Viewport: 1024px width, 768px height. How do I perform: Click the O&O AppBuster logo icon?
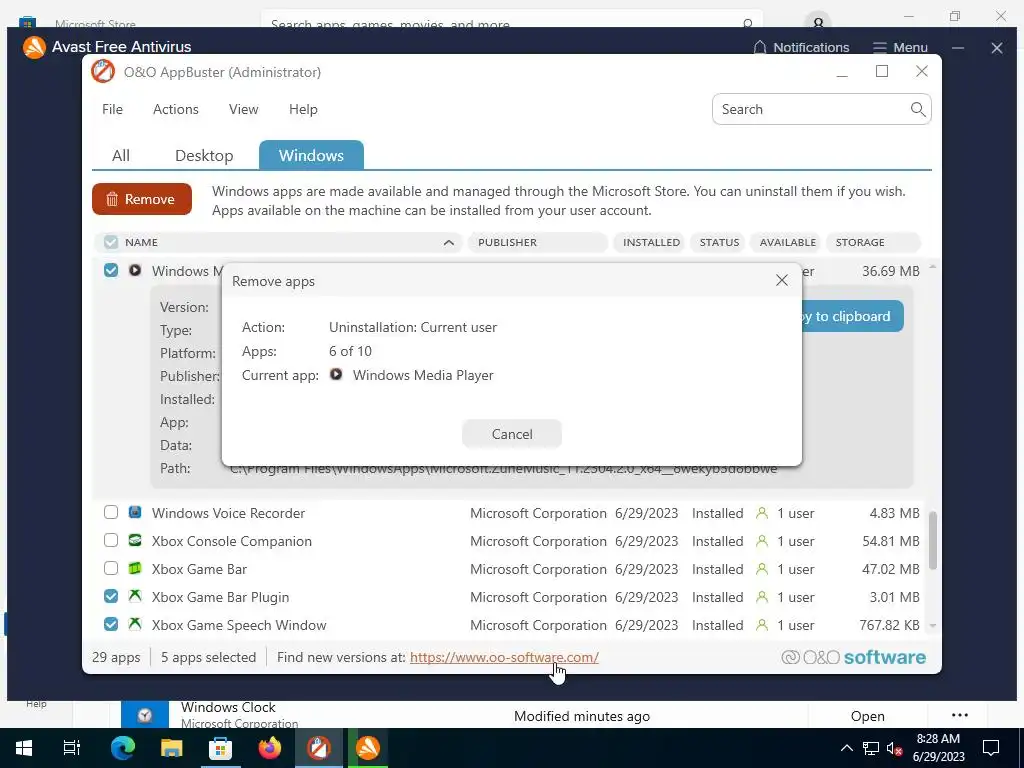point(103,72)
